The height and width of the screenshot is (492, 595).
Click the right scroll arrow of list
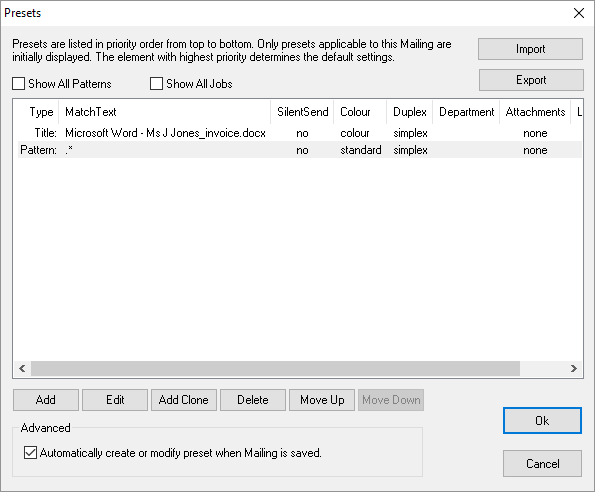click(573, 368)
